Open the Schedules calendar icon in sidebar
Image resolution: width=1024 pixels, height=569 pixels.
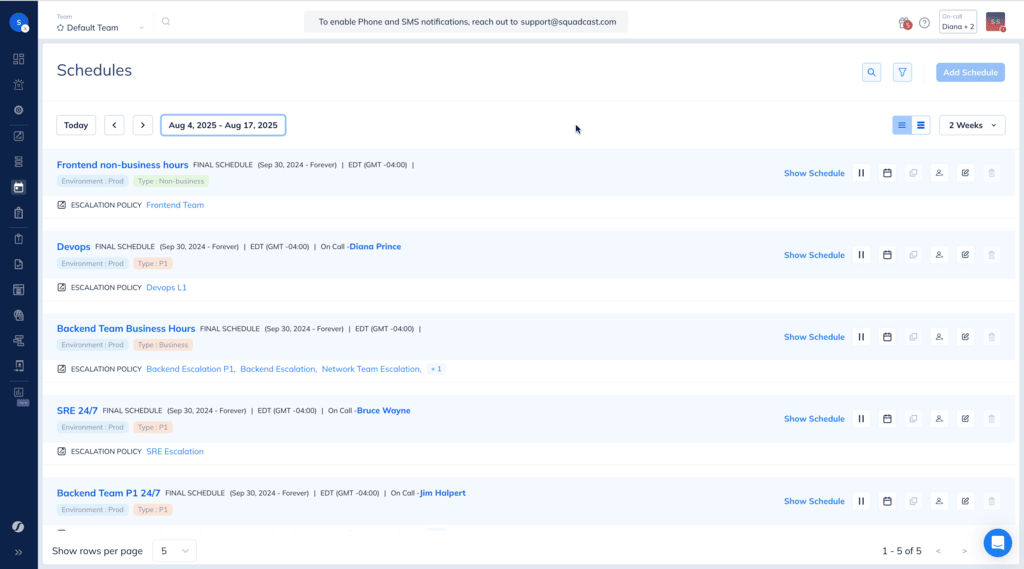pyautogui.click(x=19, y=187)
